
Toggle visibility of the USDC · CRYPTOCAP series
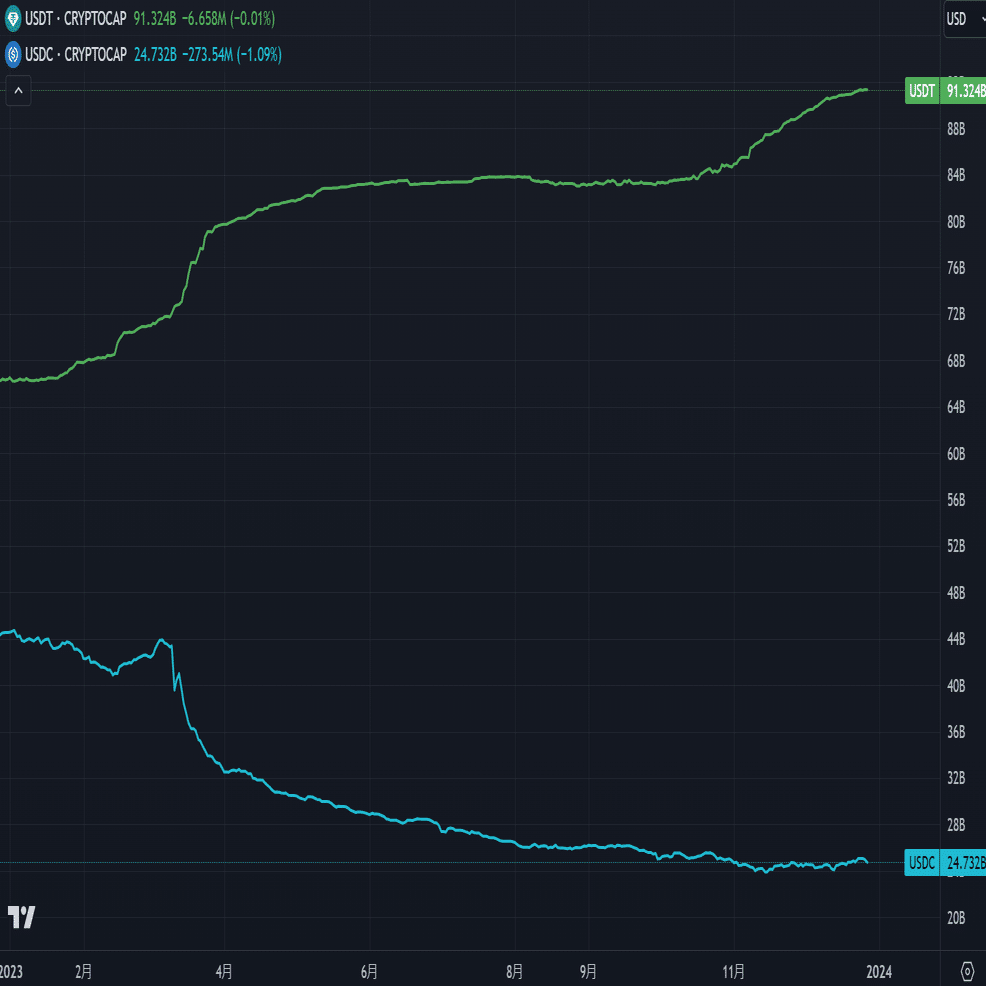[75, 52]
